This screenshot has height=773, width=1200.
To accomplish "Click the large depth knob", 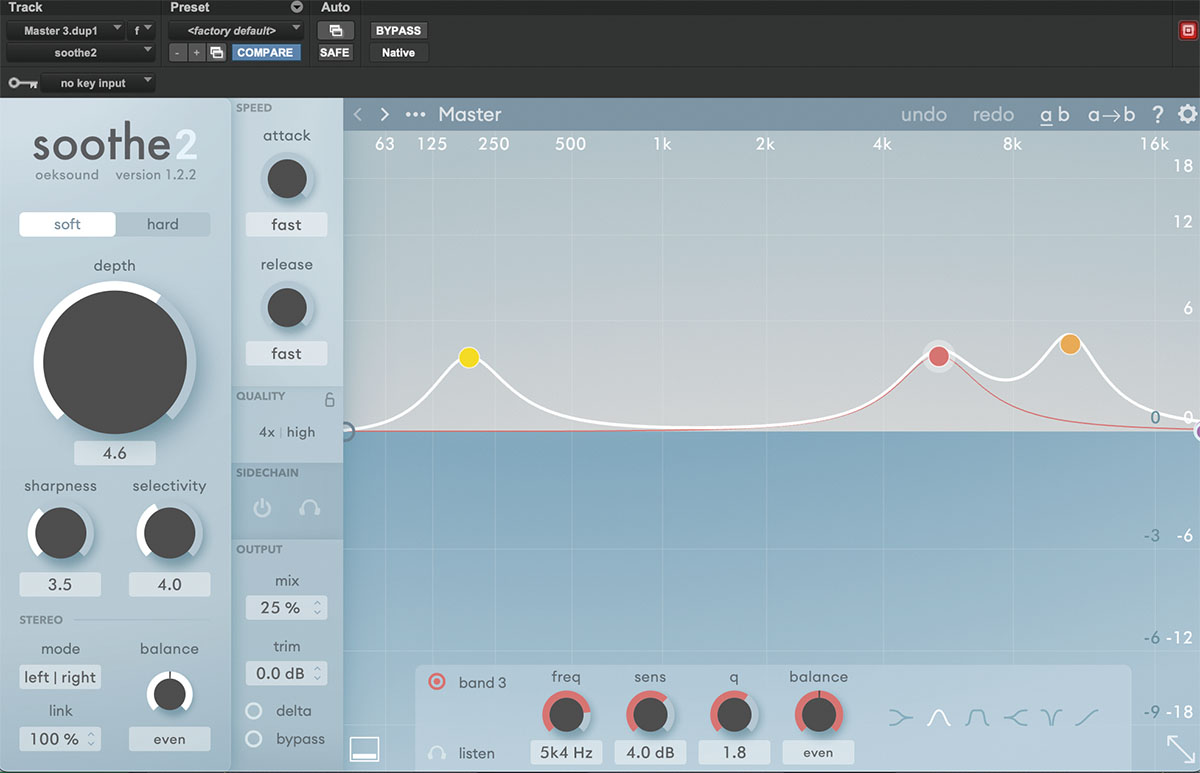I will click(115, 362).
